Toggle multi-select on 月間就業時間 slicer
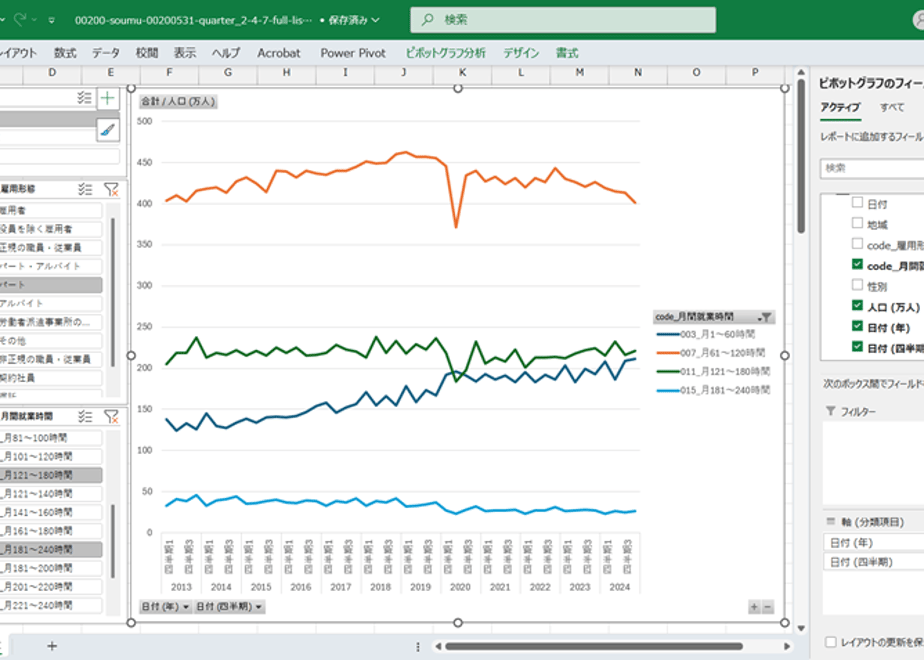 [85, 417]
